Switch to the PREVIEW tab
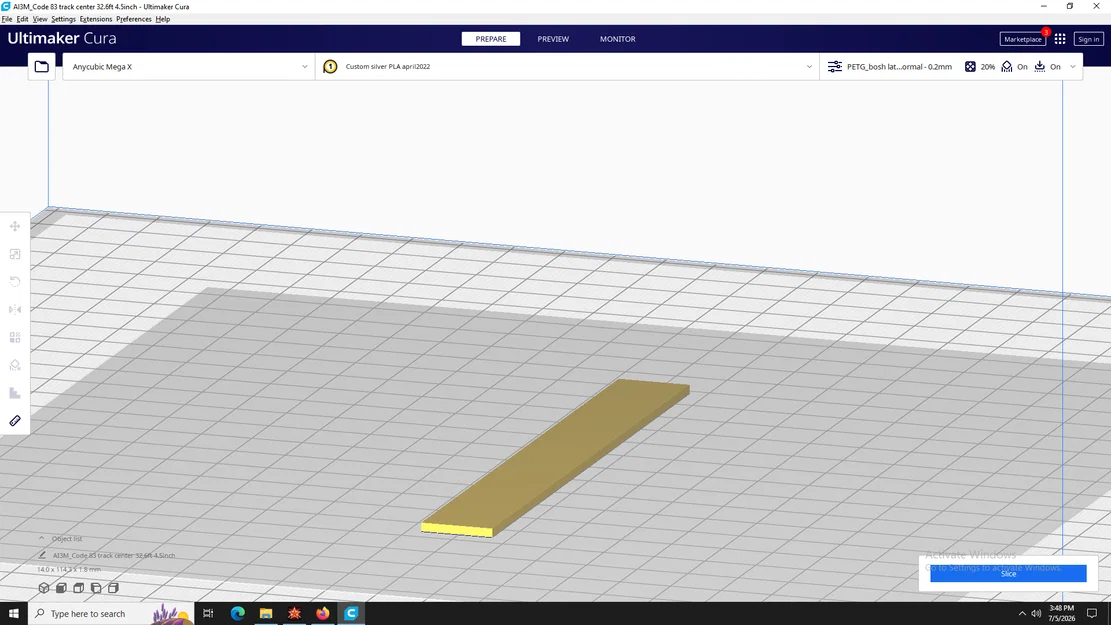The width and height of the screenshot is (1111, 625). point(553,39)
